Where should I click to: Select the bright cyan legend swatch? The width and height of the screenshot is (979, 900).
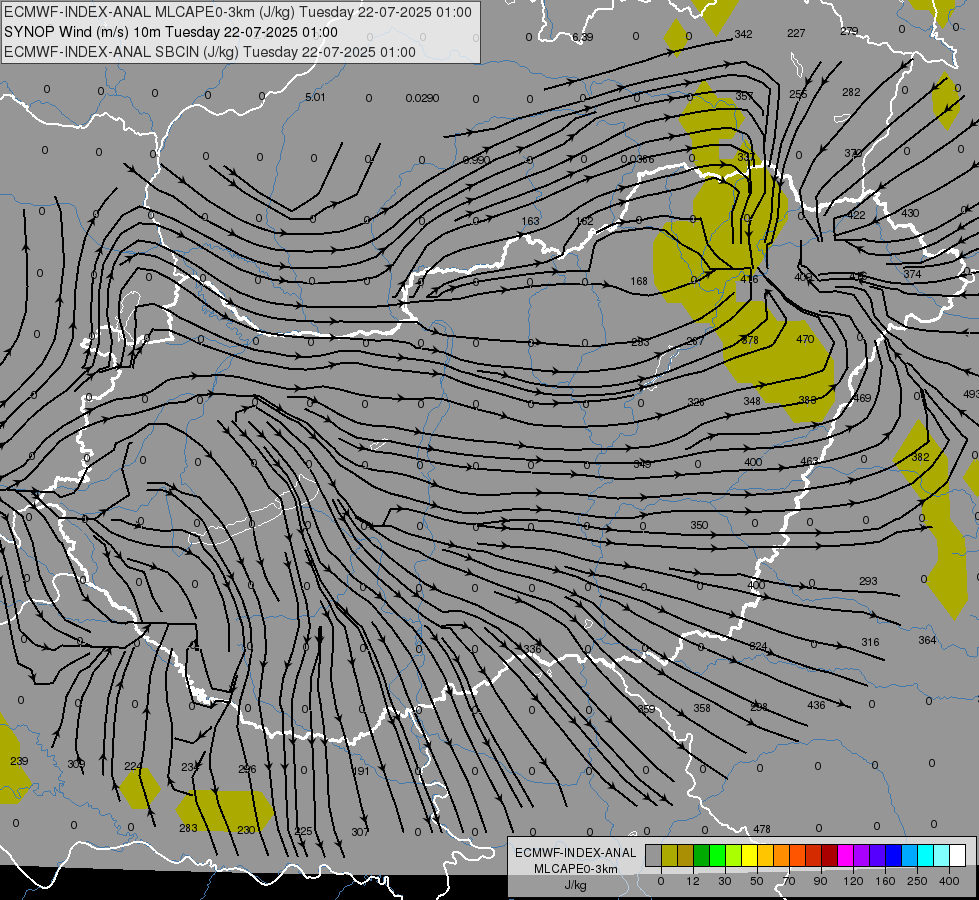tap(926, 855)
